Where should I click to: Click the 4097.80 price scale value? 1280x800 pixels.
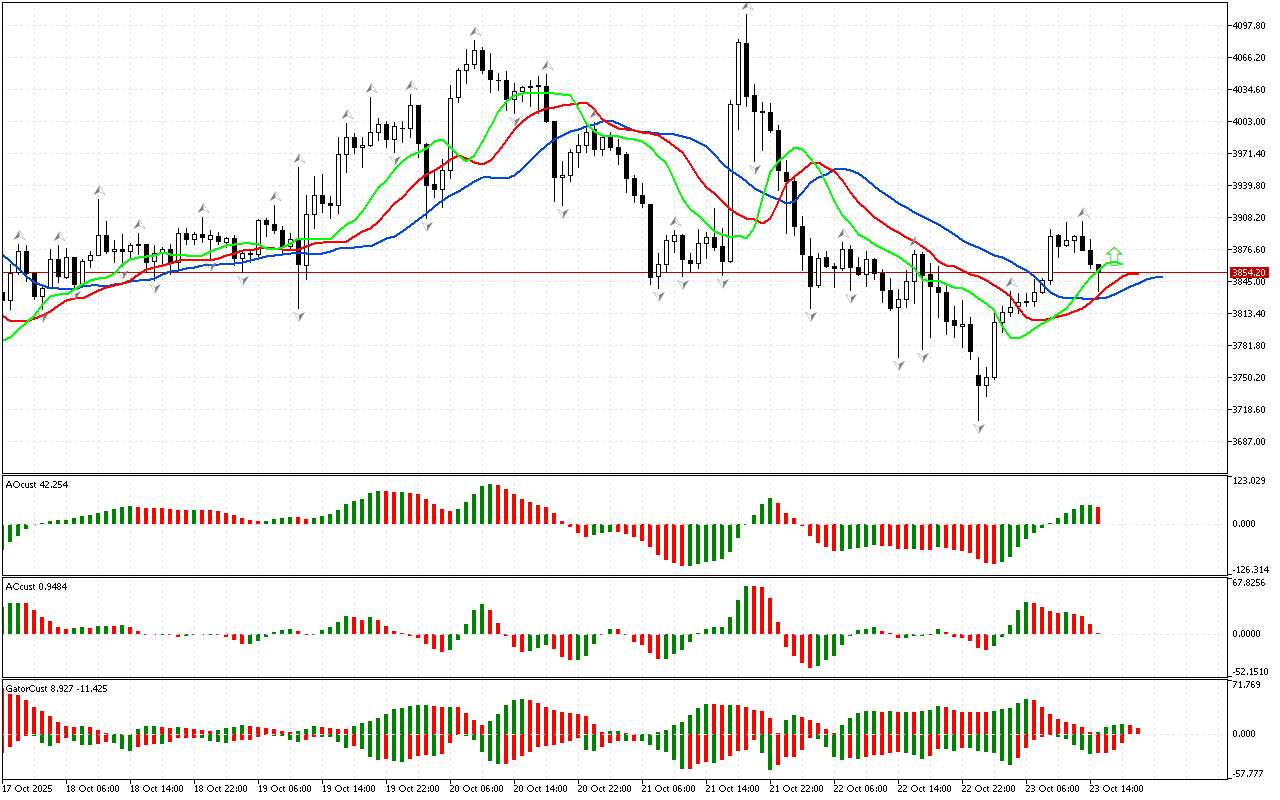coord(1250,26)
